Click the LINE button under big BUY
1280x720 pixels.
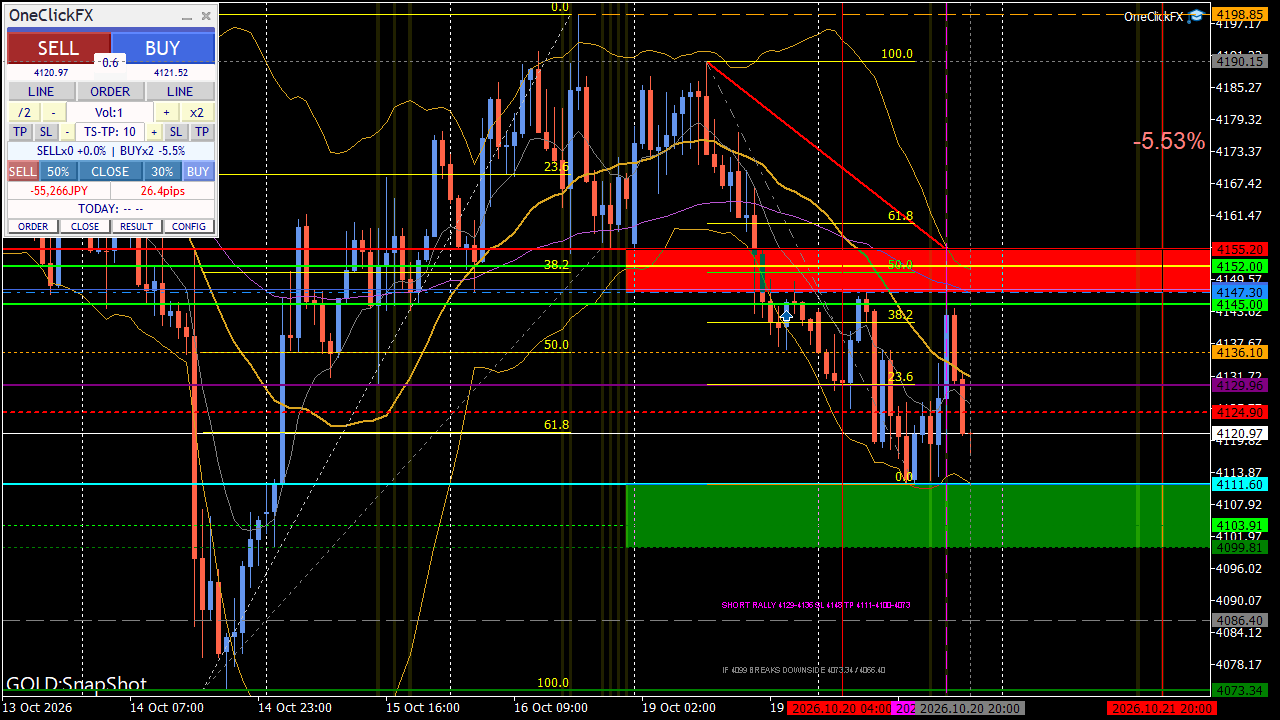click(x=180, y=91)
